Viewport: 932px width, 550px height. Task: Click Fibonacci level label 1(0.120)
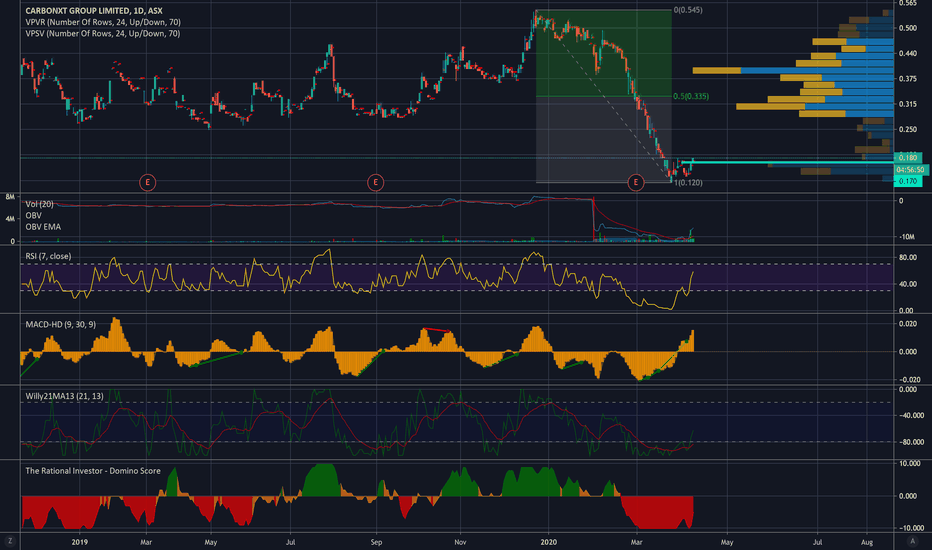tap(688, 183)
